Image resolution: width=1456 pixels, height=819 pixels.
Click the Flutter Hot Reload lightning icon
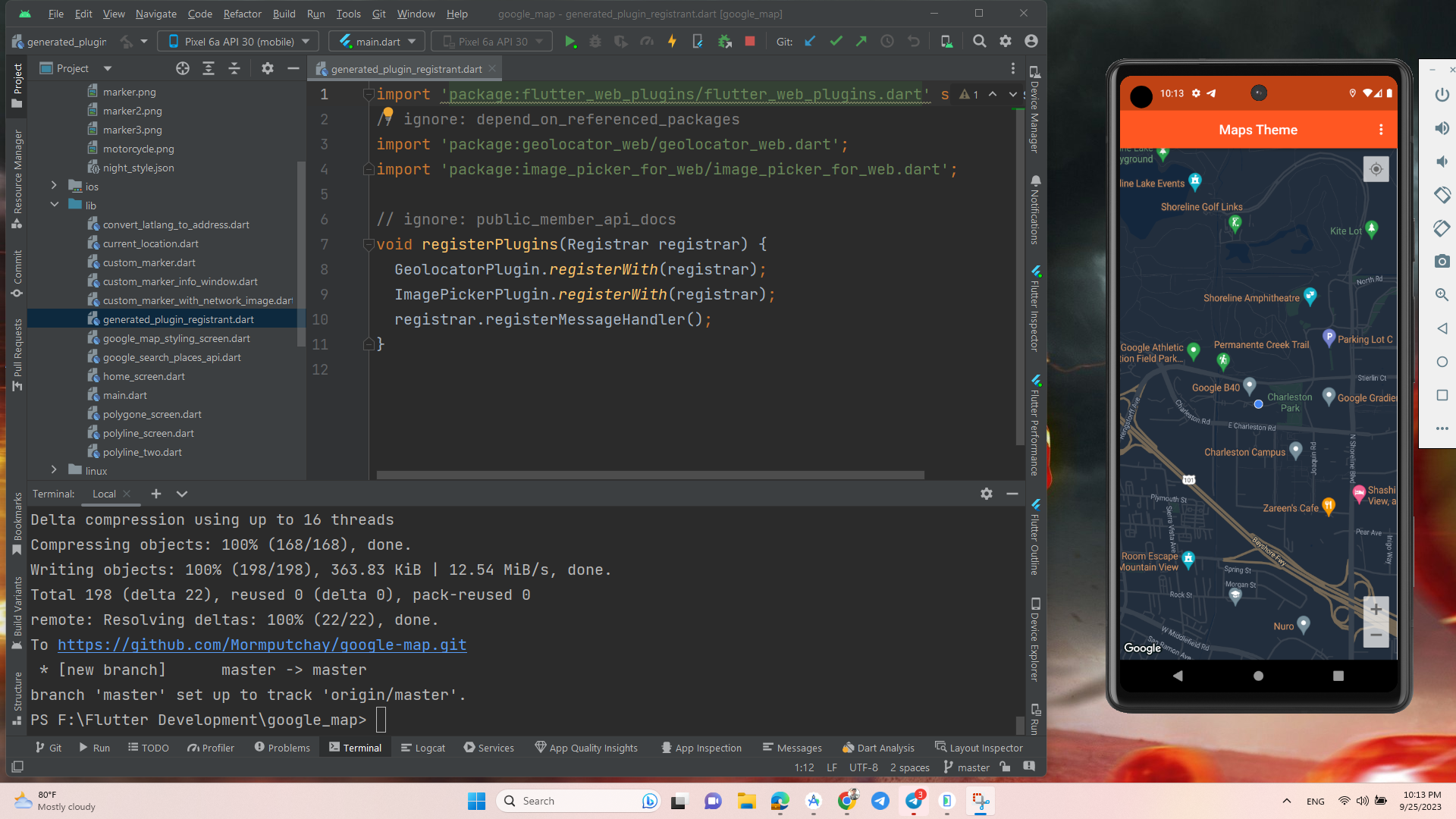pyautogui.click(x=672, y=42)
